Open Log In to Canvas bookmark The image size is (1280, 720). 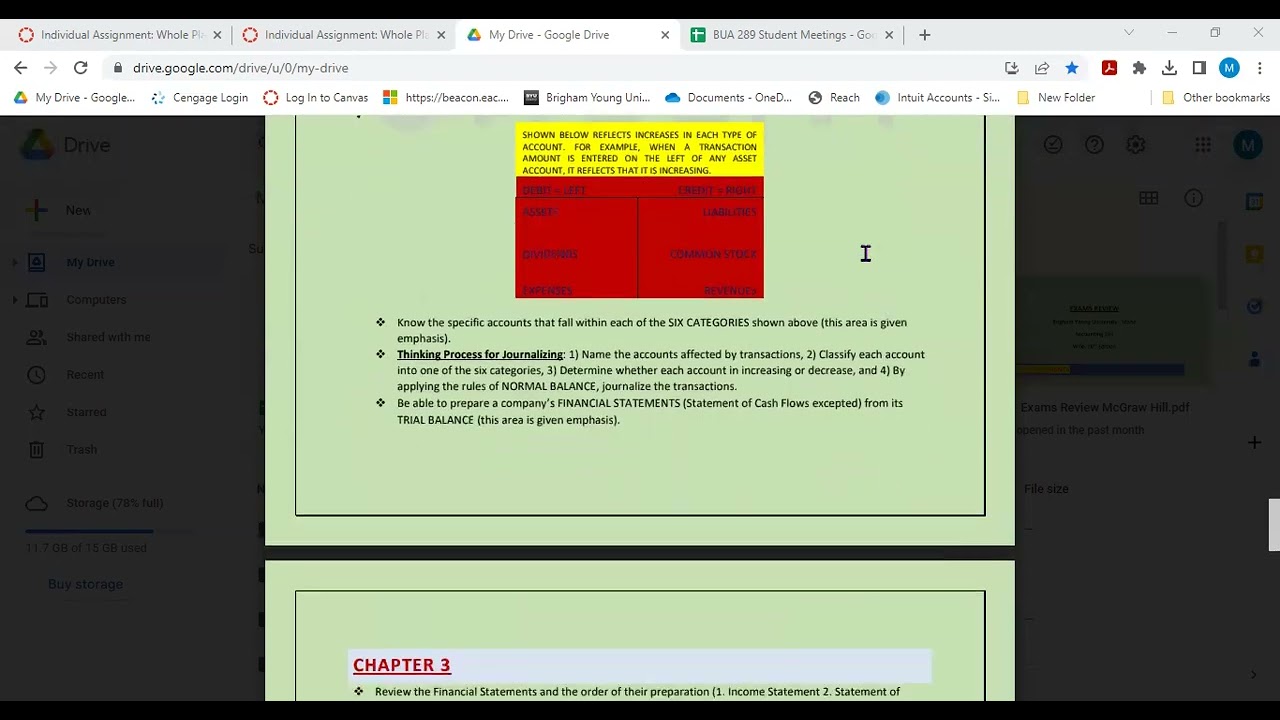[x=316, y=98]
